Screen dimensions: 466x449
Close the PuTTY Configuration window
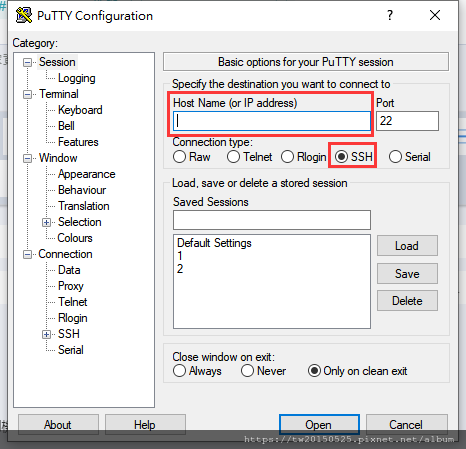(435, 15)
